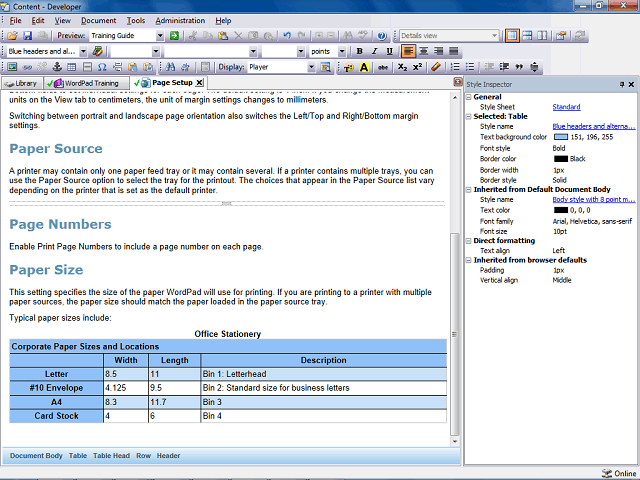This screenshot has width=640, height=480.
Task: Collapse Inherited from Default Document Body section
Action: pos(469,190)
